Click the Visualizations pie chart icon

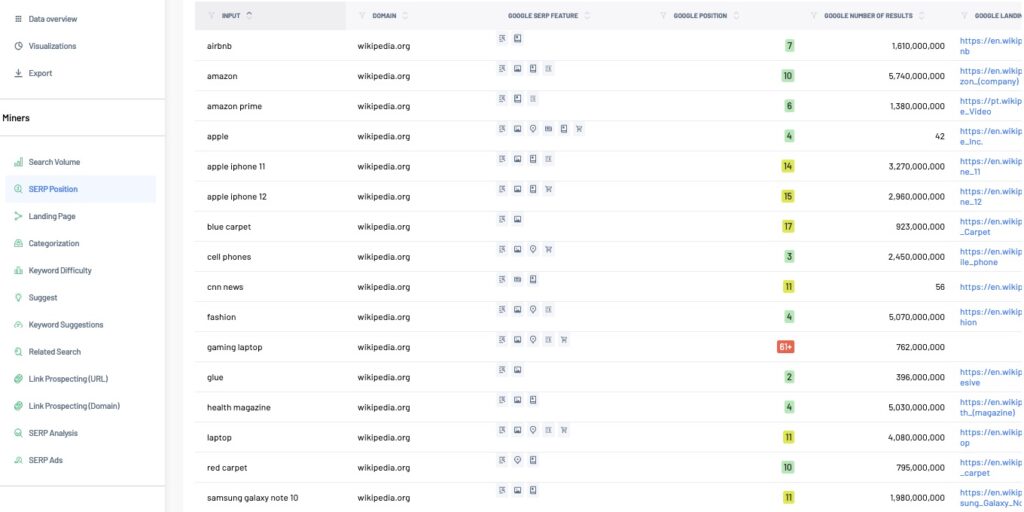click(18, 46)
